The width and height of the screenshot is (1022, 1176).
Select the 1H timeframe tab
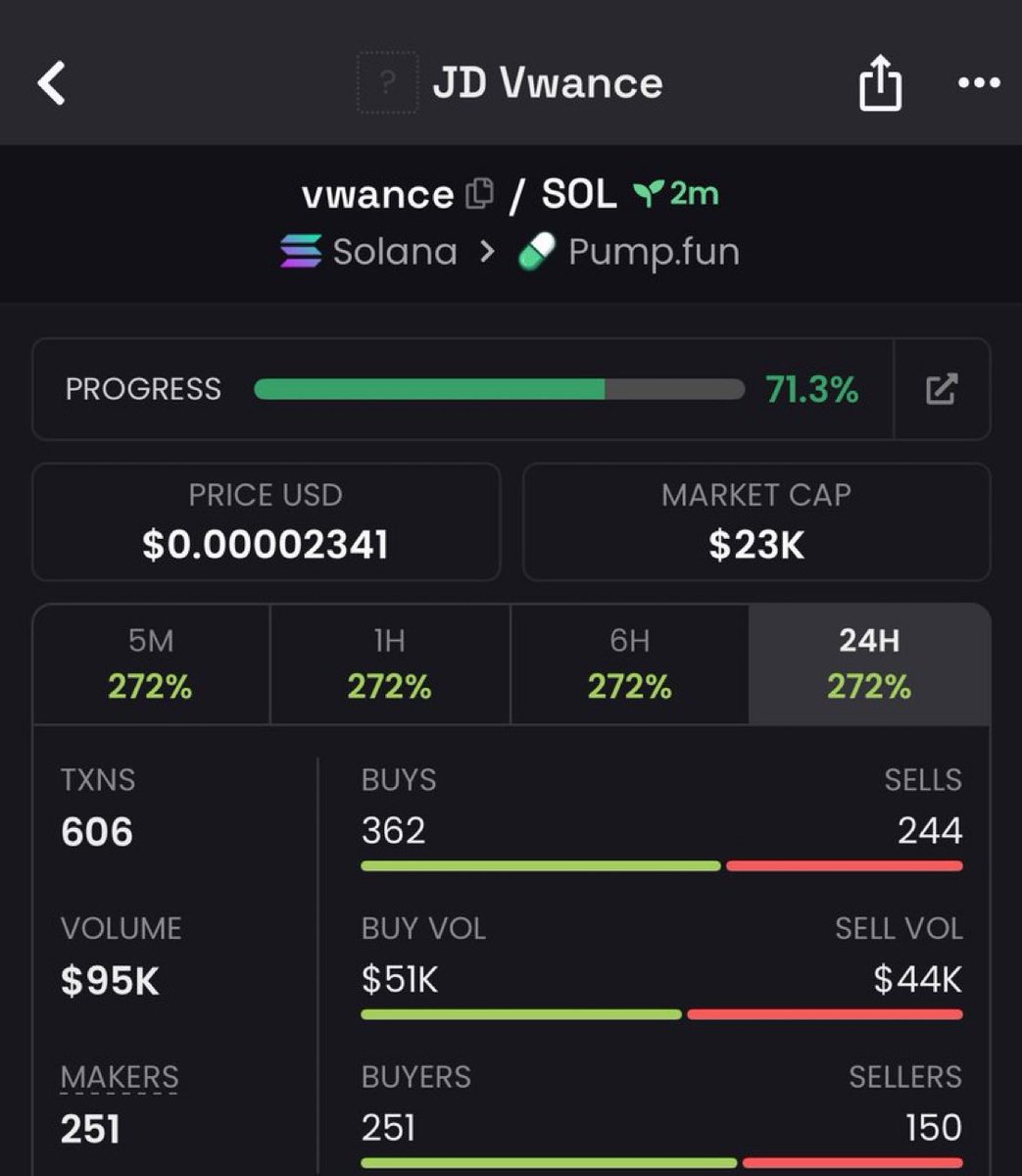tap(389, 663)
